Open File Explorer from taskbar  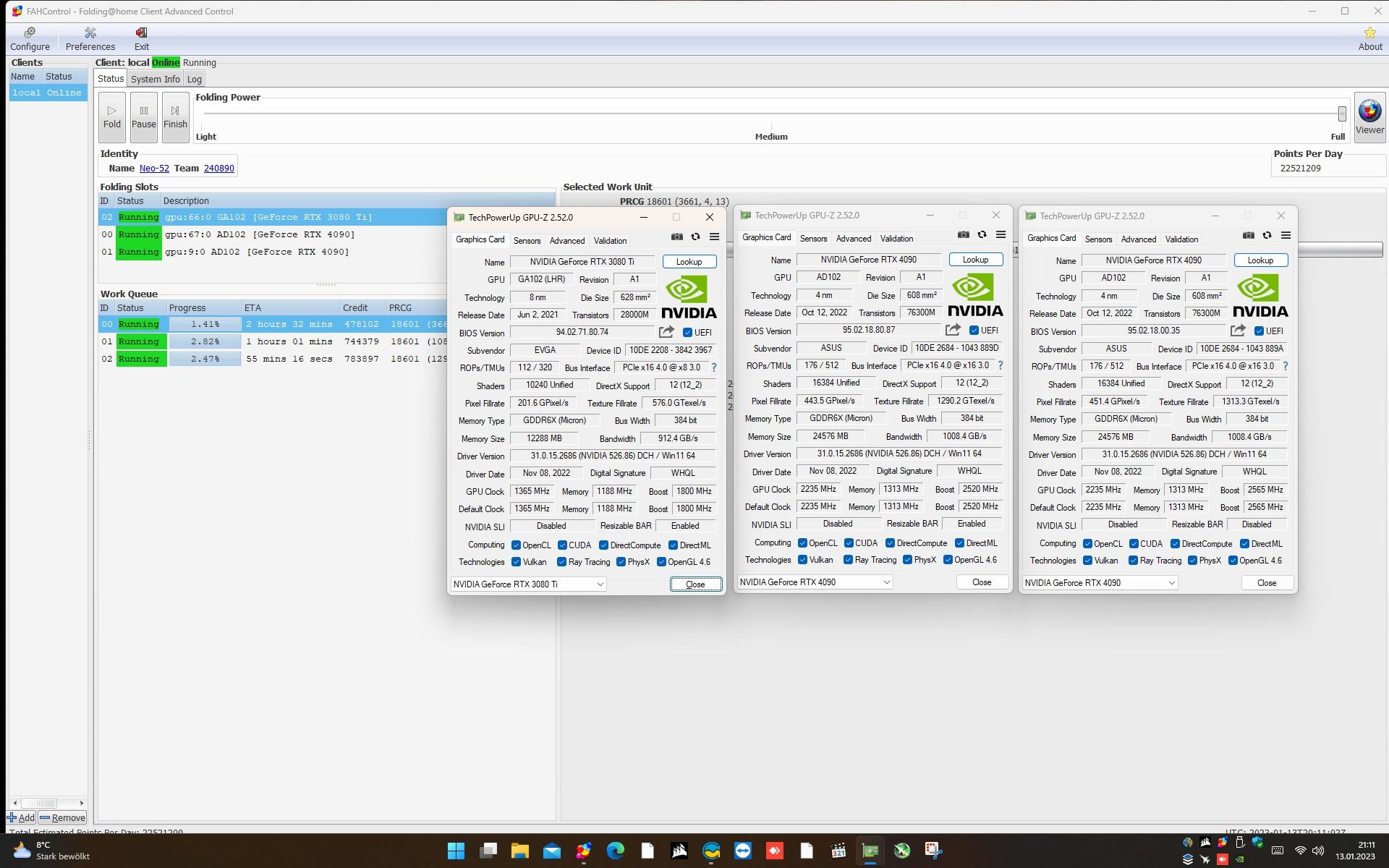coord(519,851)
